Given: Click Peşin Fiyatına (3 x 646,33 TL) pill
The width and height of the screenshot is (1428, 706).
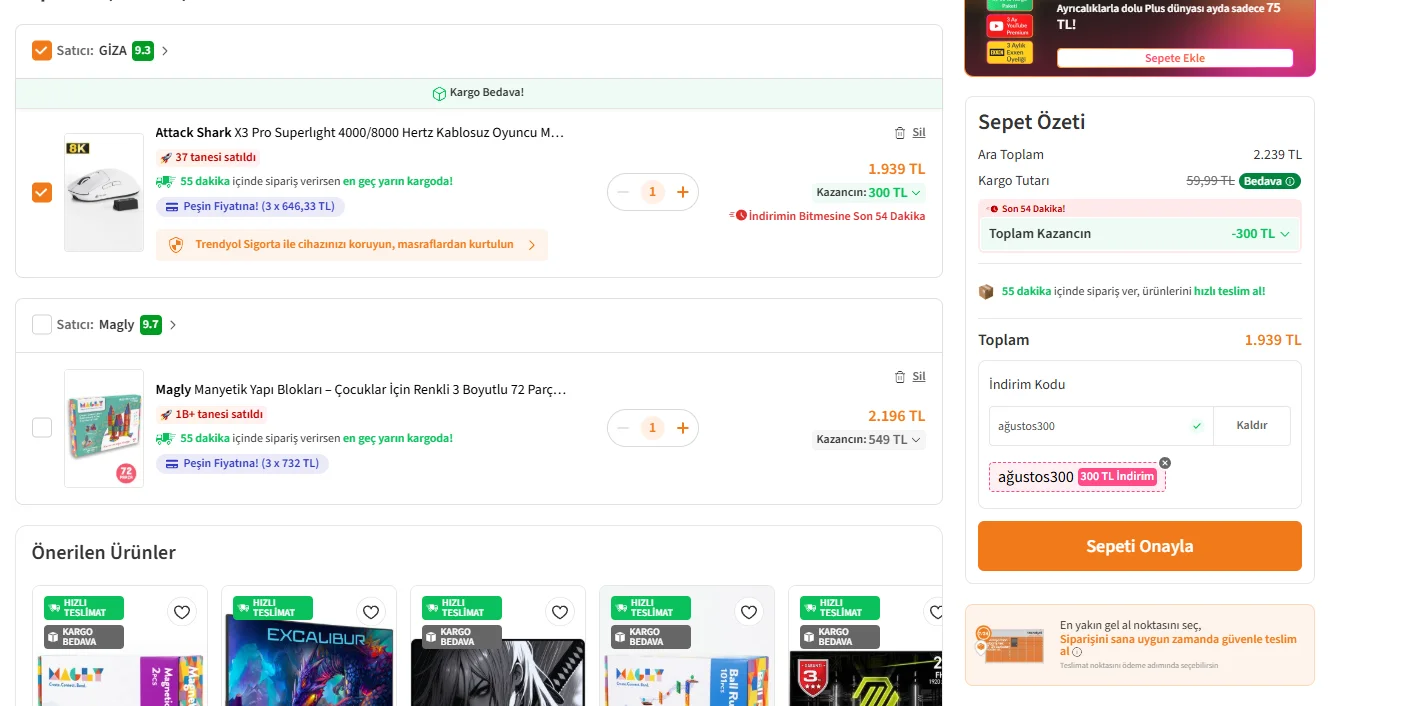Looking at the screenshot, I should pyautogui.click(x=250, y=207).
